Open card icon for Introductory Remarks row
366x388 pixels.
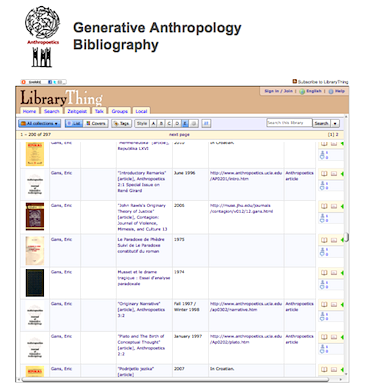click(334, 174)
